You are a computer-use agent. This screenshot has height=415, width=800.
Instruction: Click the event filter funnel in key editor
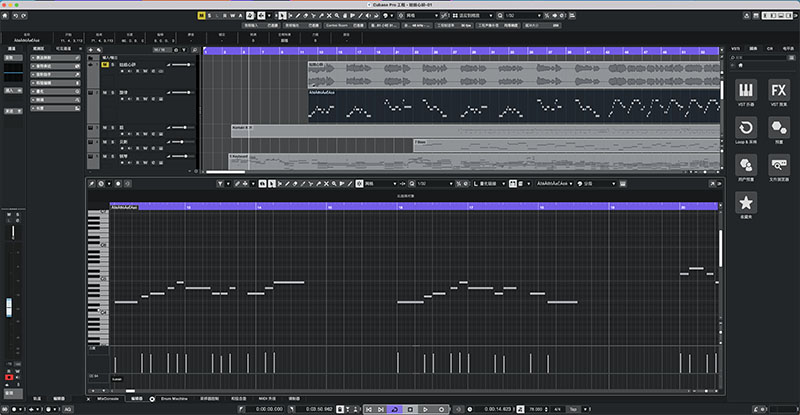(220, 184)
